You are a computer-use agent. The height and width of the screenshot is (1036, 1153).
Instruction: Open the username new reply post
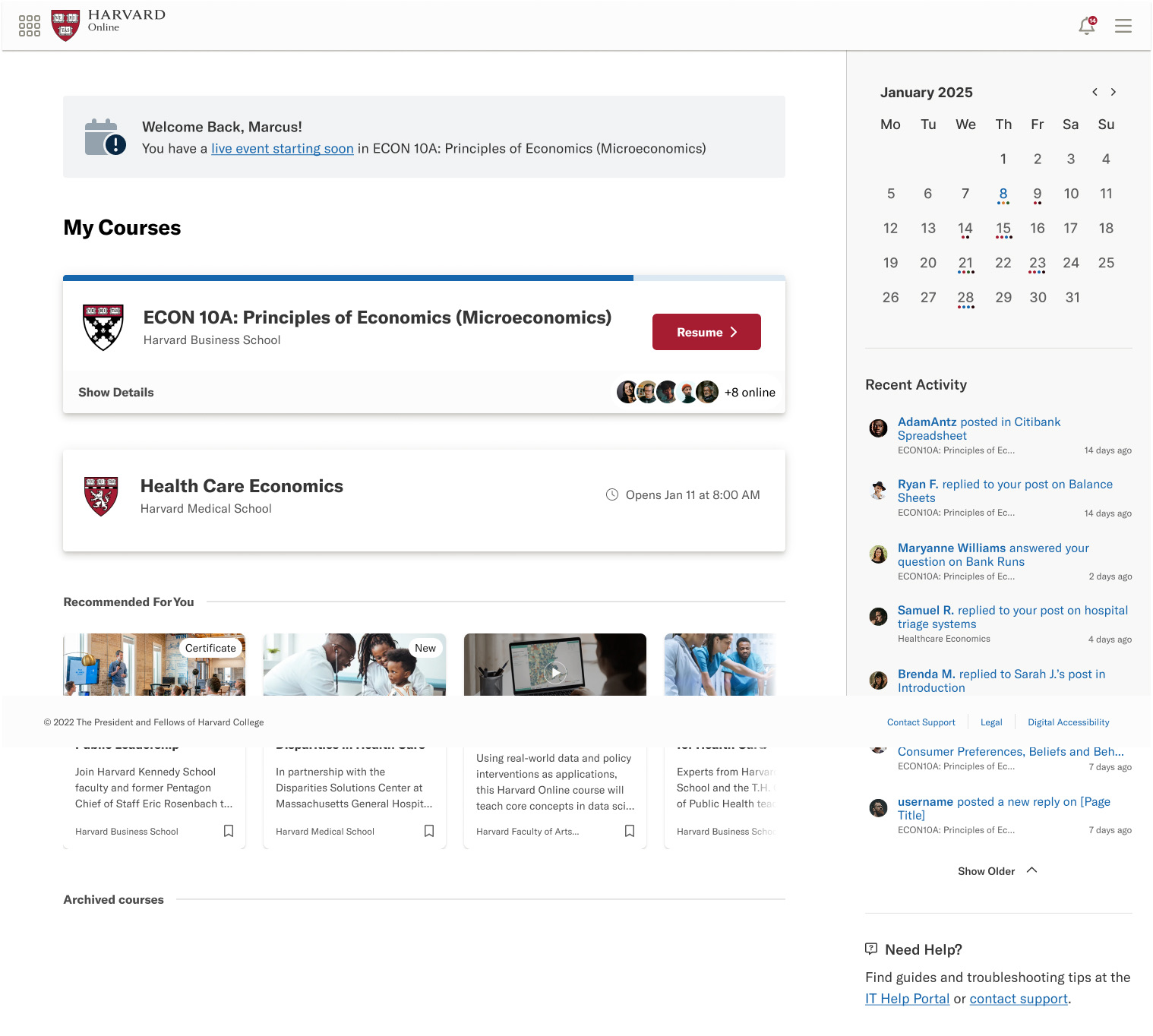(x=1004, y=809)
